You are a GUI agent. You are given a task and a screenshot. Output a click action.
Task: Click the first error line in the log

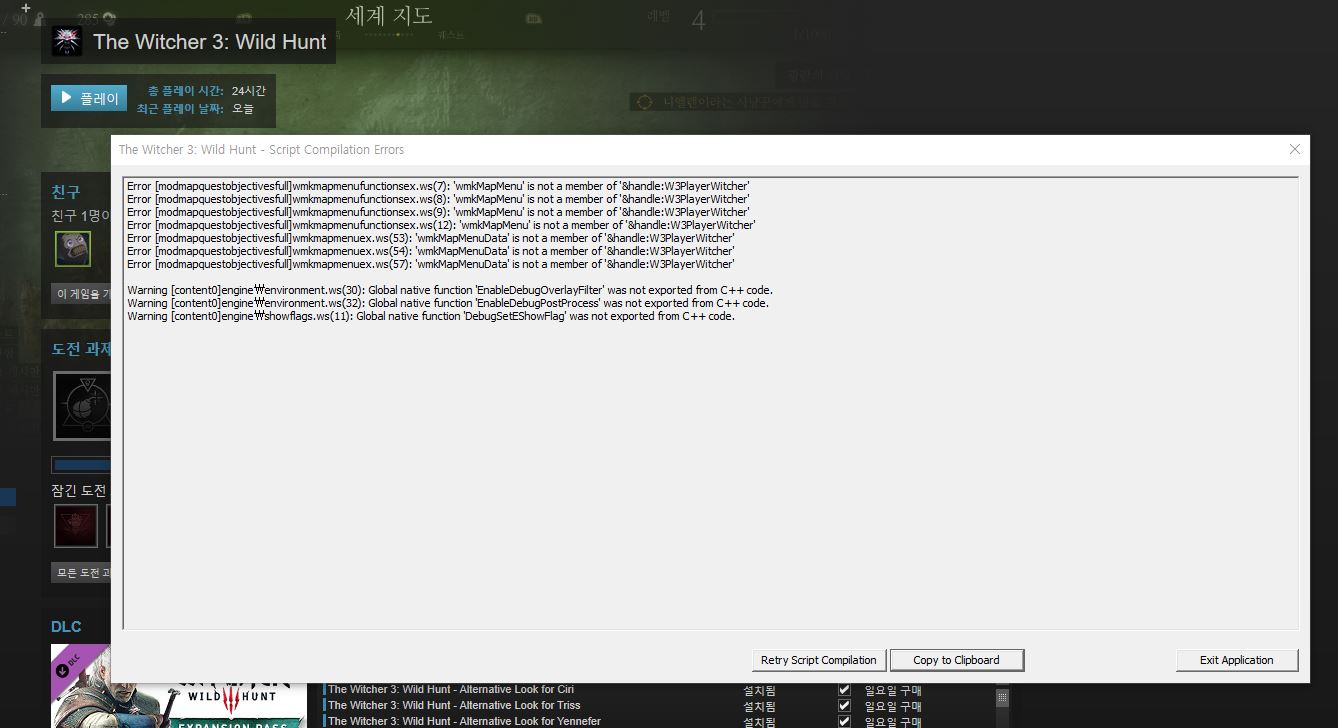coord(438,186)
